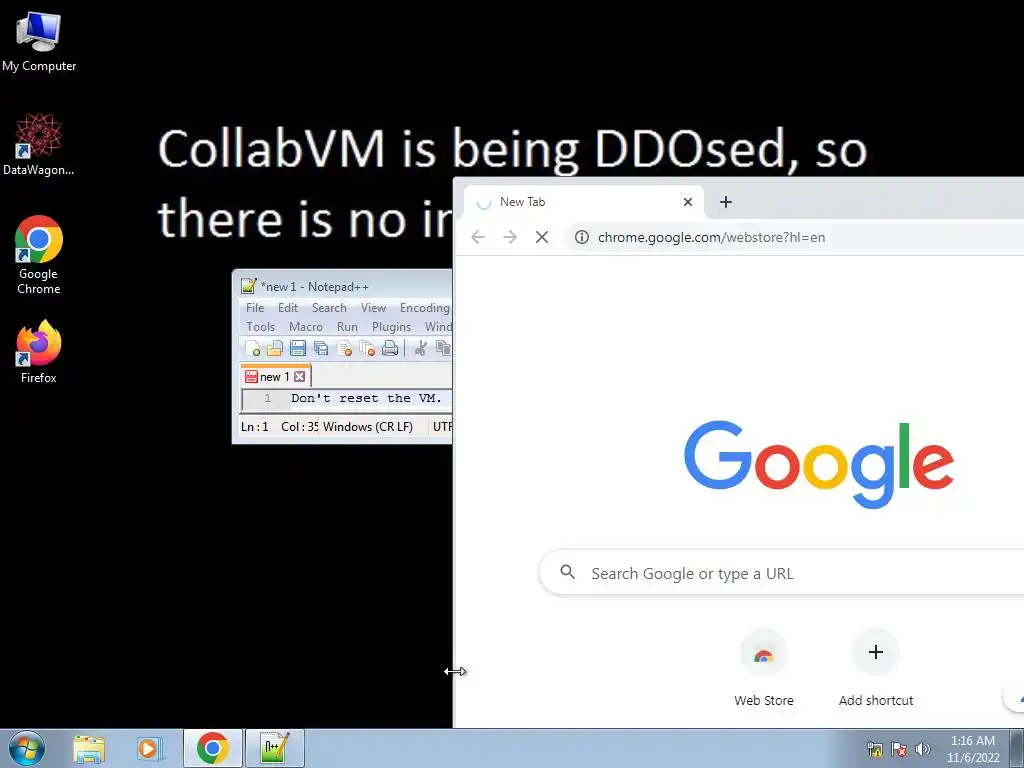The image size is (1024, 768).
Task: Select the new 1 document tab
Action: [275, 377]
